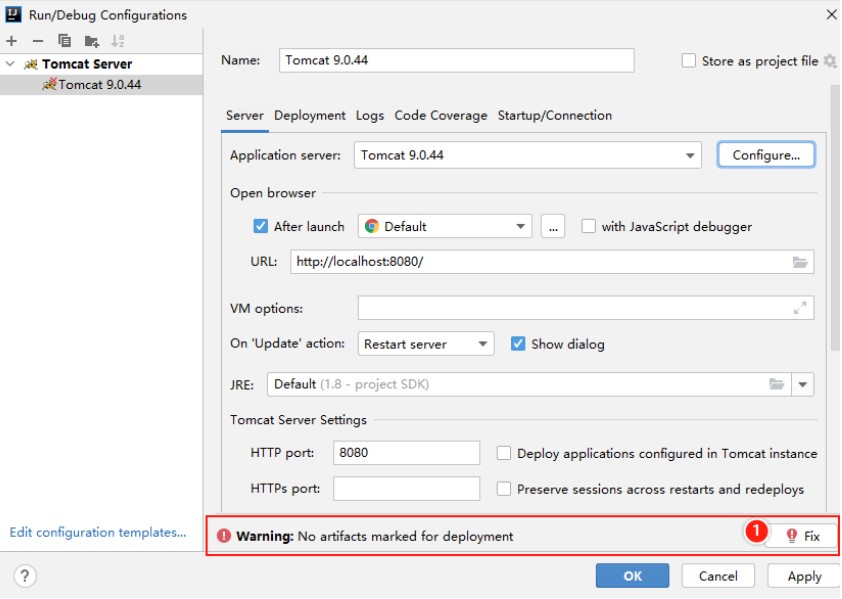Image resolution: width=842 pixels, height=599 pixels.
Task: Click the URL input field
Action: click(x=552, y=262)
